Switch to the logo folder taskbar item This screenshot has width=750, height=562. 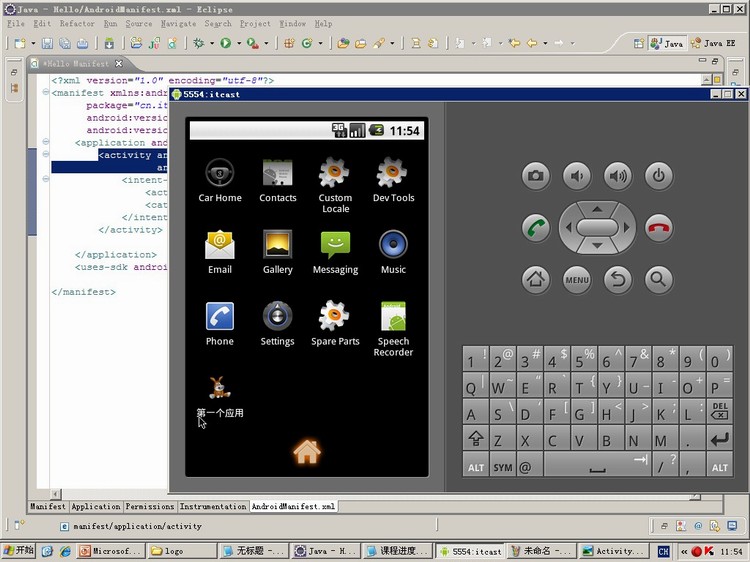coord(181,551)
